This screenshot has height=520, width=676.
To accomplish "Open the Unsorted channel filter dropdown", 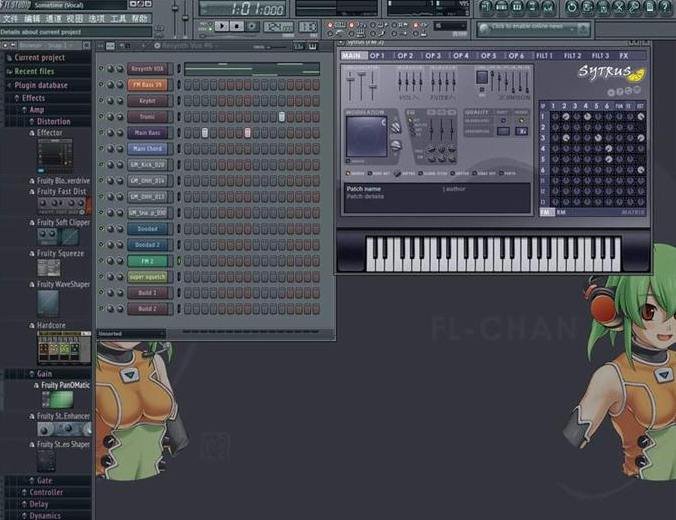I will pos(131,333).
